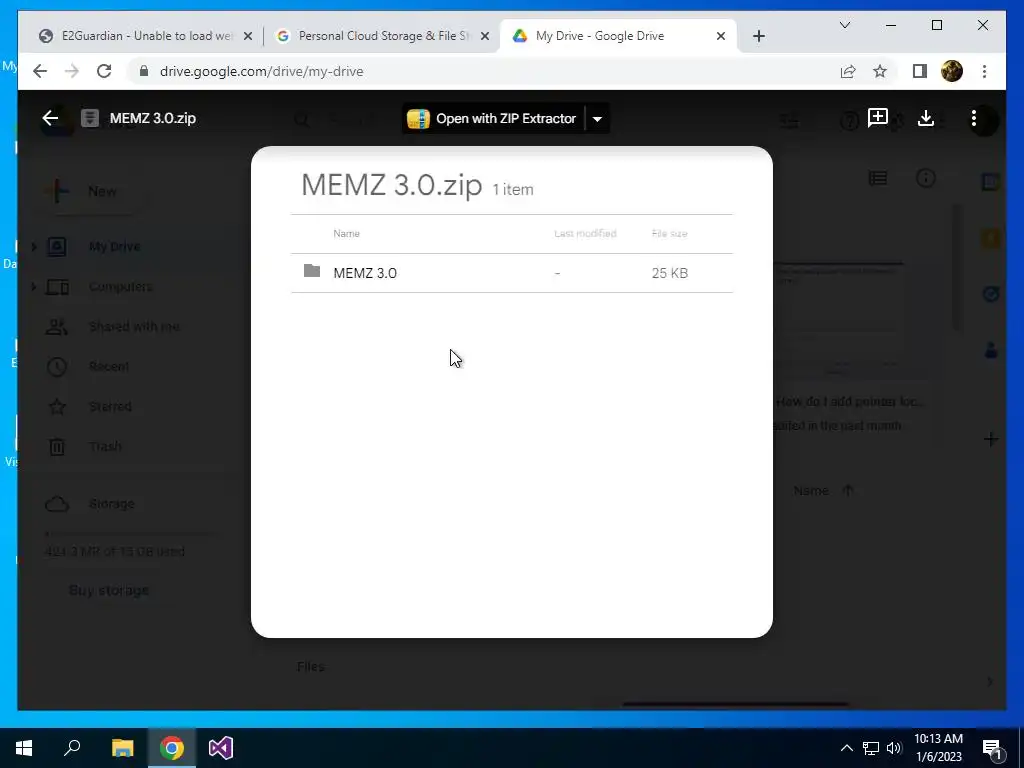Click the Add comment icon in the preview toolbar

click(878, 118)
